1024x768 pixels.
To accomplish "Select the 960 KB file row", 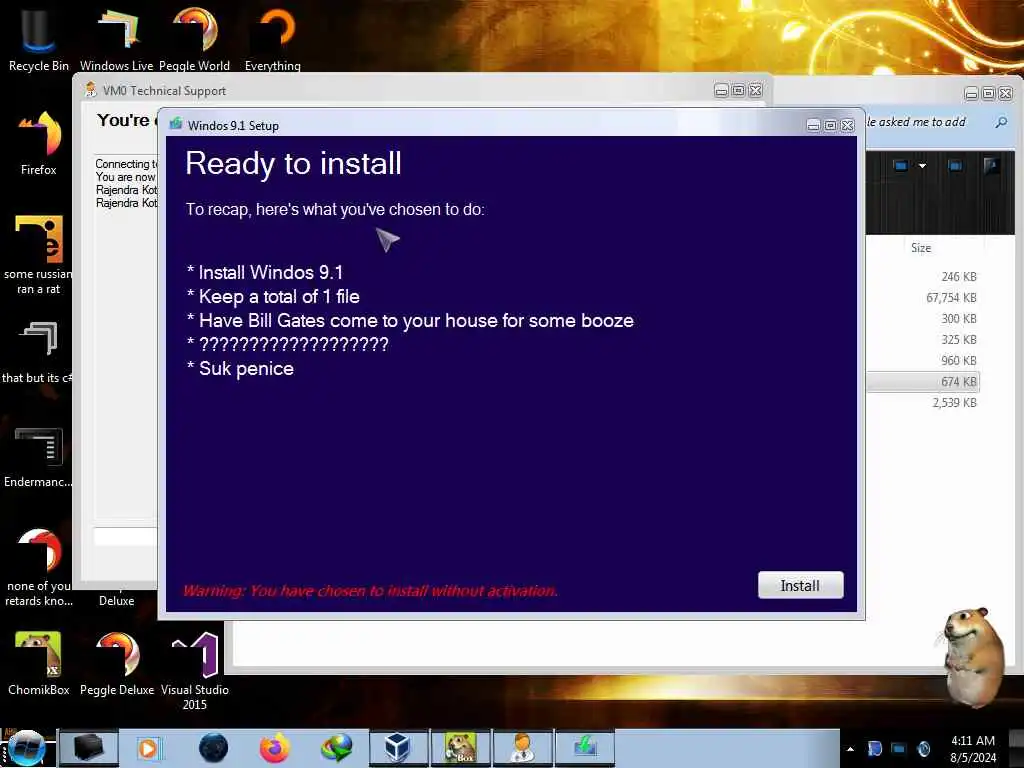I will tap(923, 360).
